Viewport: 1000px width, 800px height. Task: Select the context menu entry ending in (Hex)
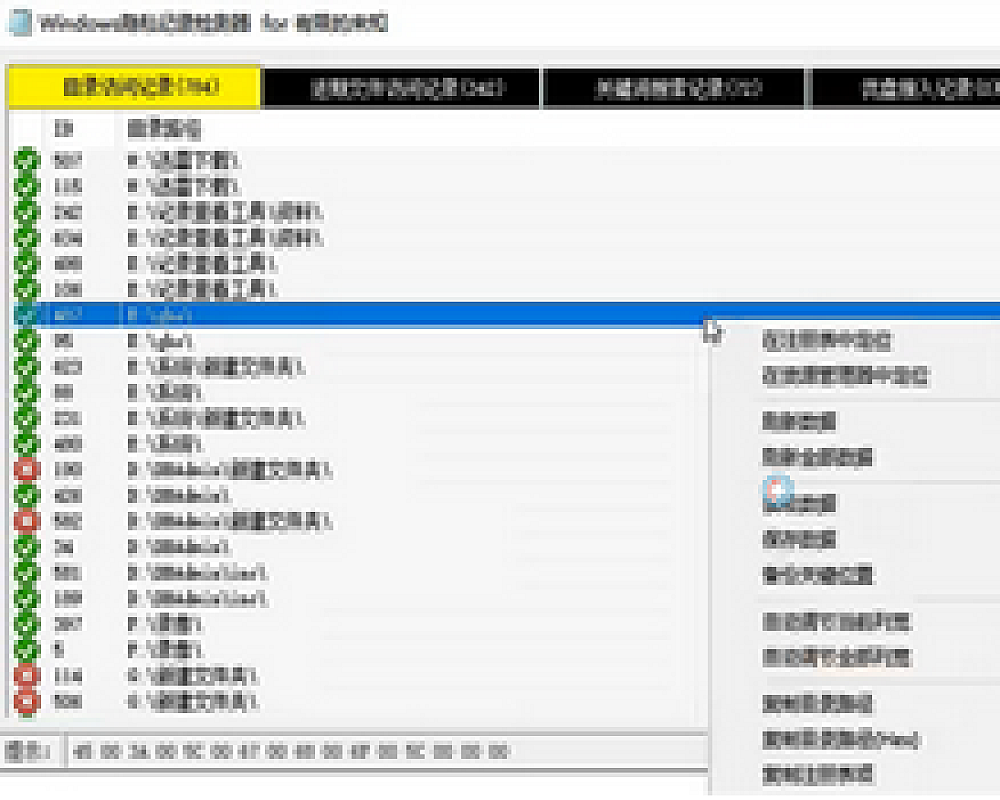click(841, 740)
